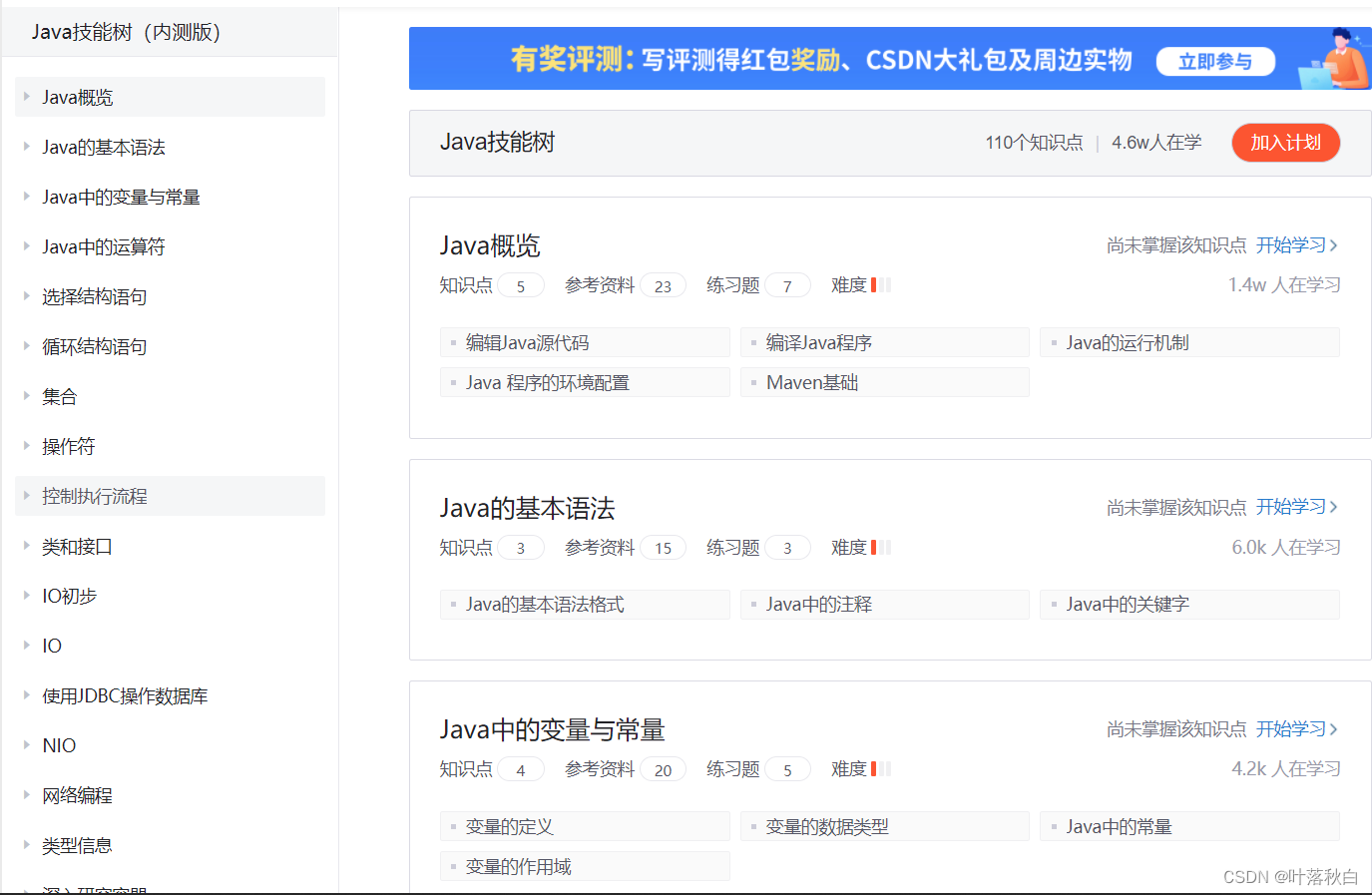Click difficulty bar in Java中的变量与常量 card

pos(881,769)
